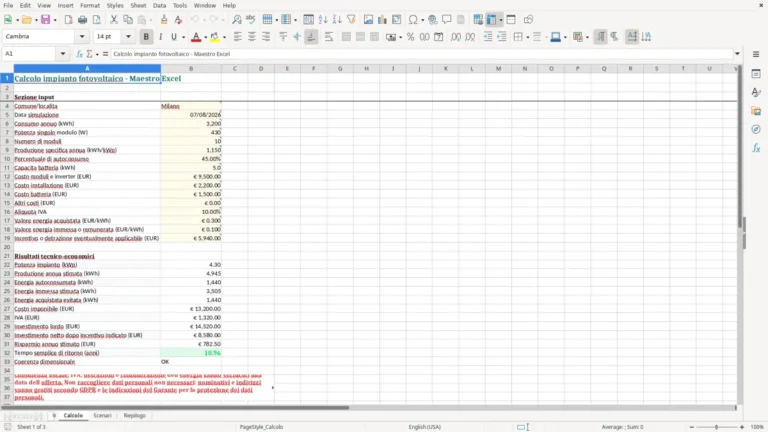Viewport: 768px width, 432px height.
Task: Open Find & Replace tool
Action: point(237,20)
